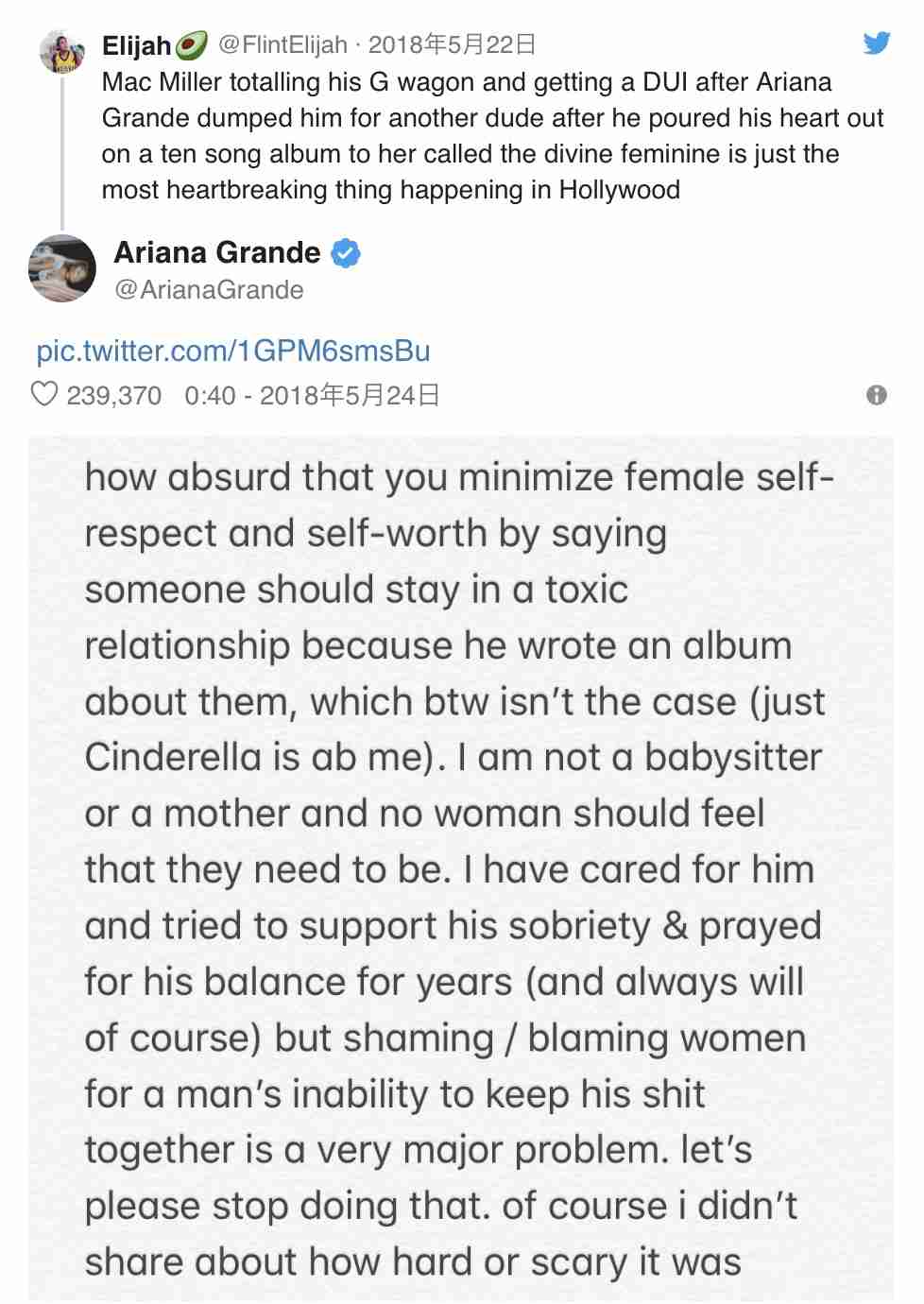Click the reply thread connector line
Image resolution: width=924 pixels, height=1304 pixels.
[62, 153]
